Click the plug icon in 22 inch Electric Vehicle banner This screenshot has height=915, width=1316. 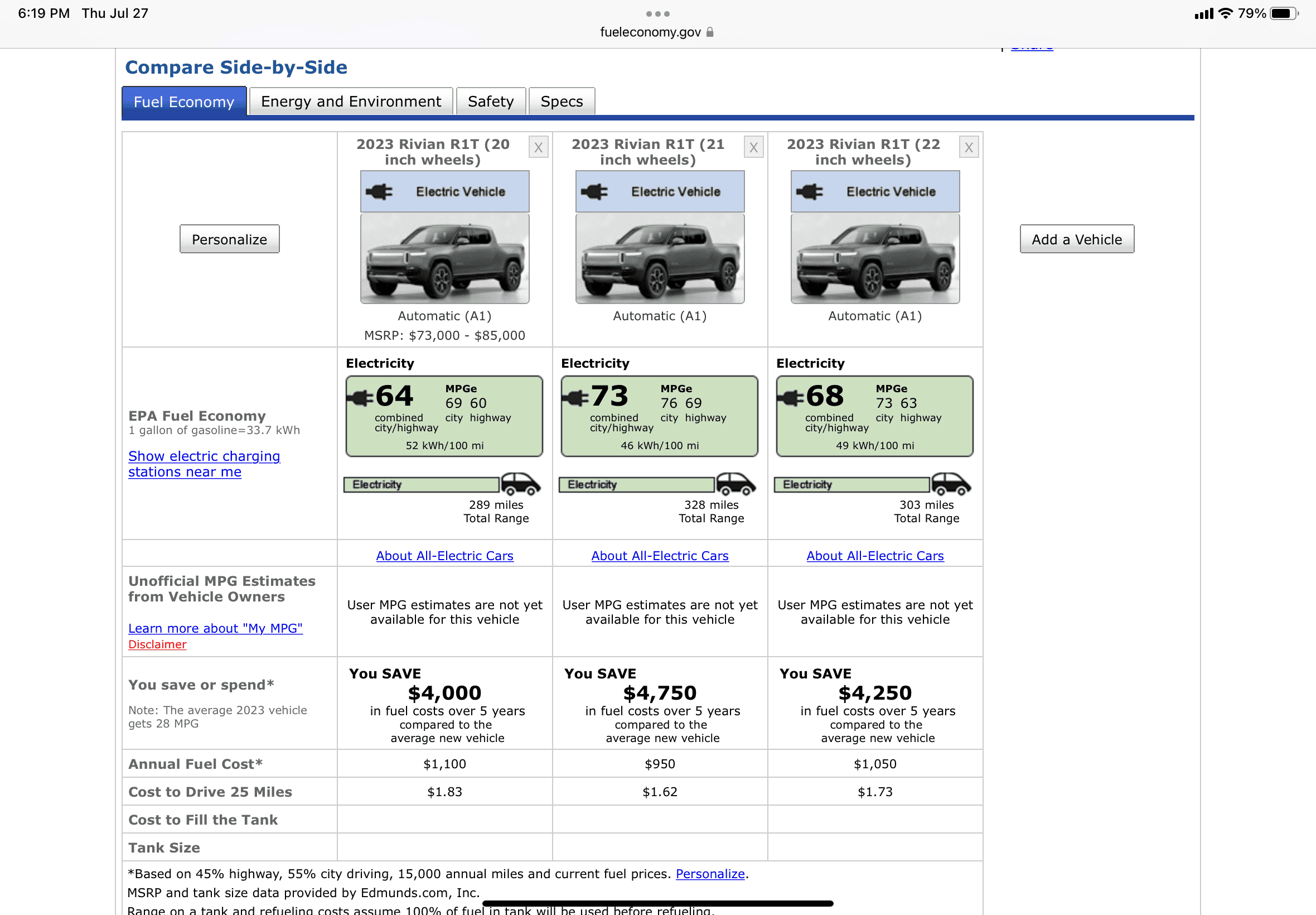810,191
